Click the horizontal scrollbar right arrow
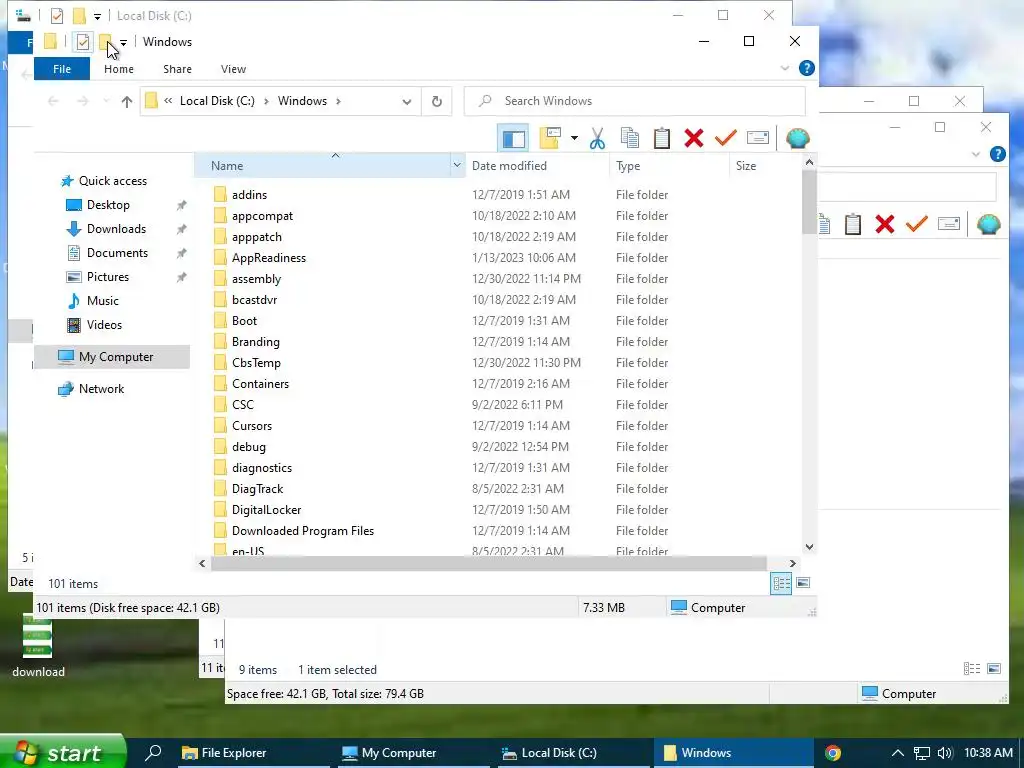The image size is (1024, 768). [x=792, y=564]
